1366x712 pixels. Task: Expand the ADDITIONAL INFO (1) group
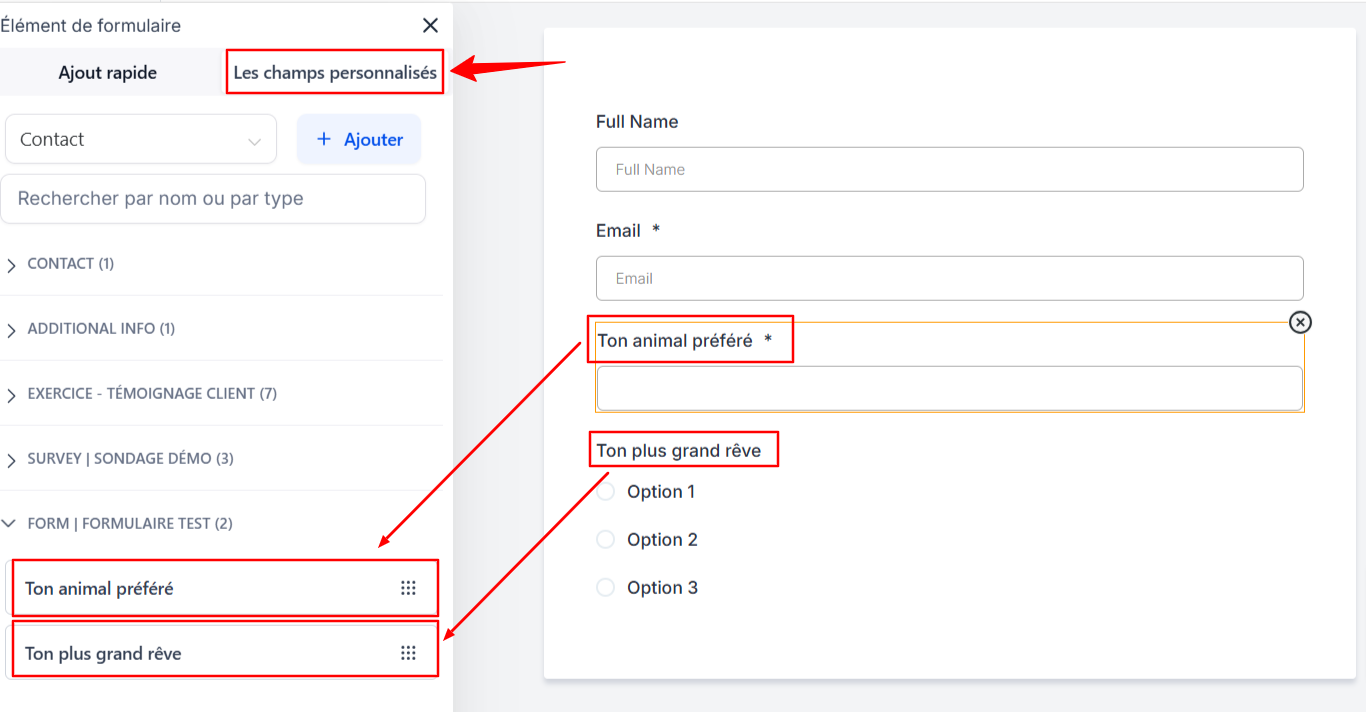tap(12, 330)
